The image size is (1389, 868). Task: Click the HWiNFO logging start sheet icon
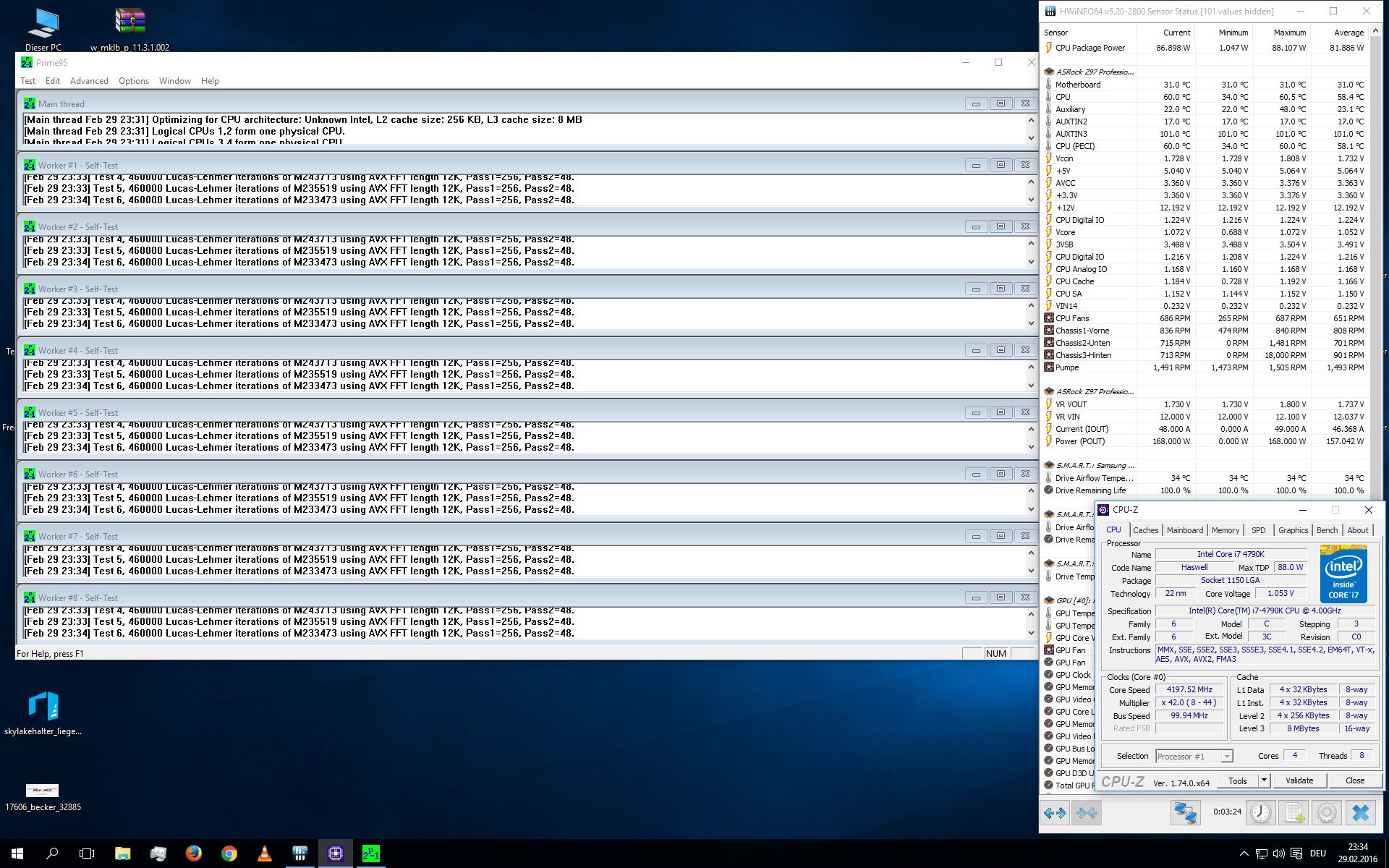(1294, 813)
